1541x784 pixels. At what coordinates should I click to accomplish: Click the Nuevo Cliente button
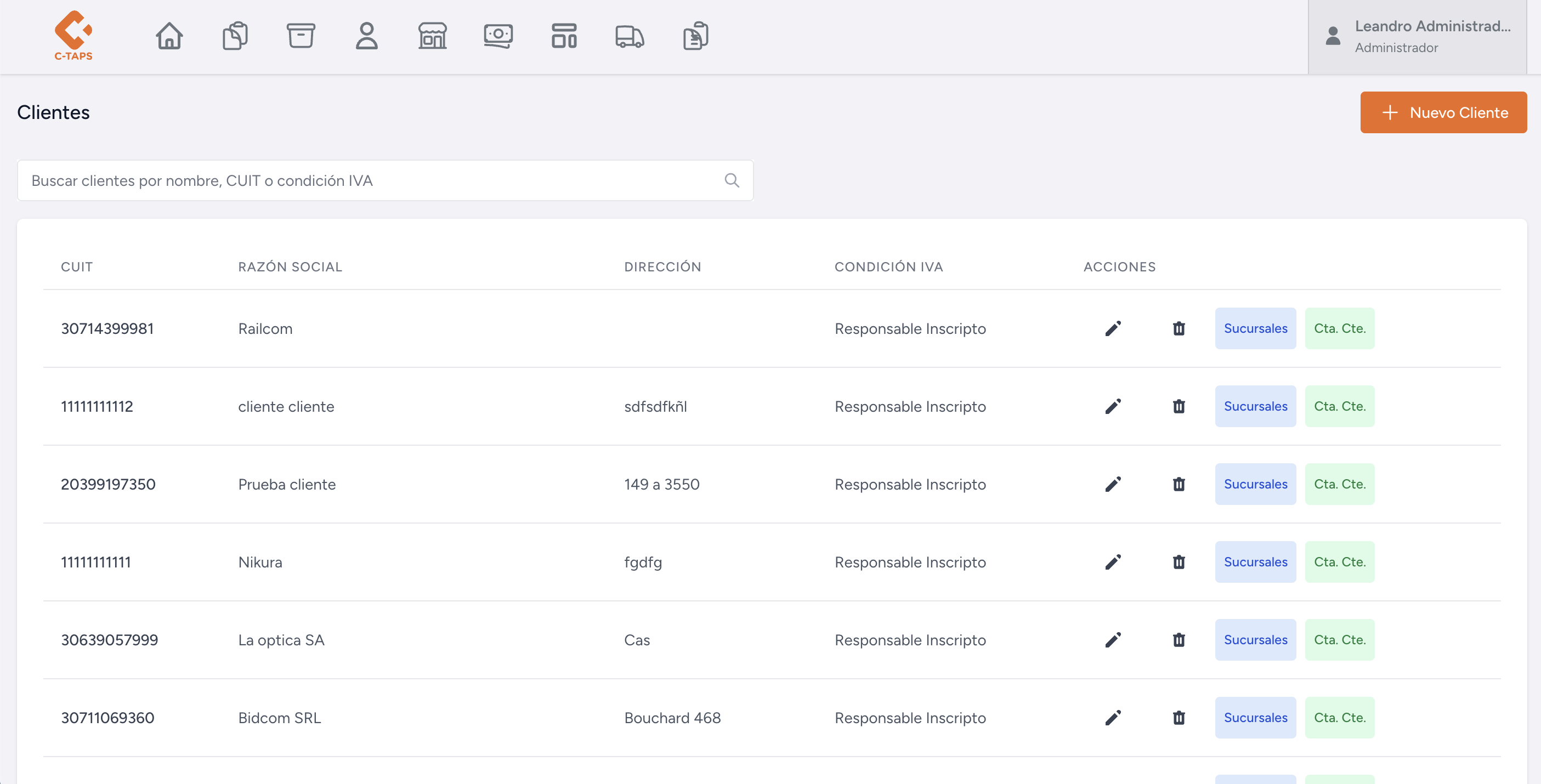1443,112
